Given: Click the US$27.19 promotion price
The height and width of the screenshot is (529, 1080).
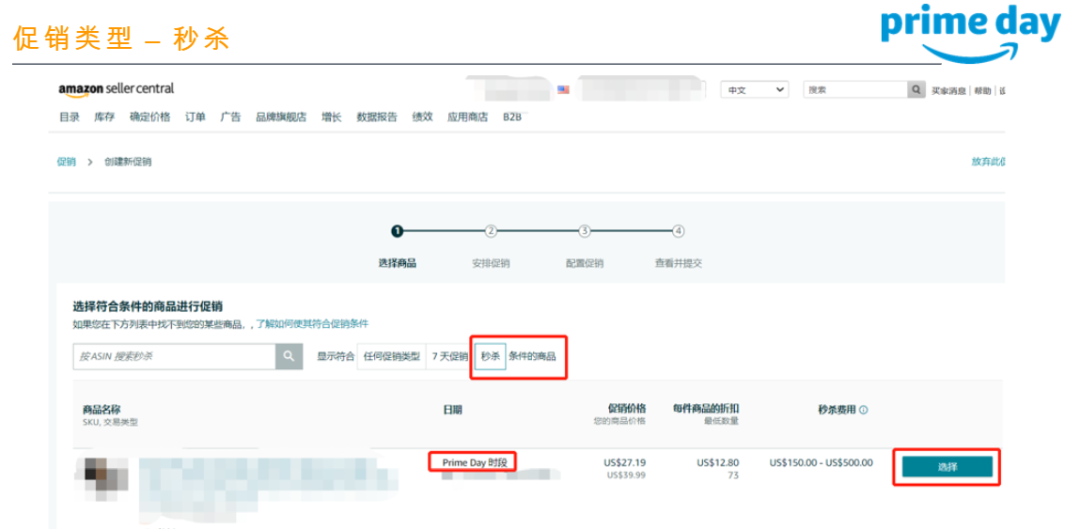Looking at the screenshot, I should click(625, 462).
